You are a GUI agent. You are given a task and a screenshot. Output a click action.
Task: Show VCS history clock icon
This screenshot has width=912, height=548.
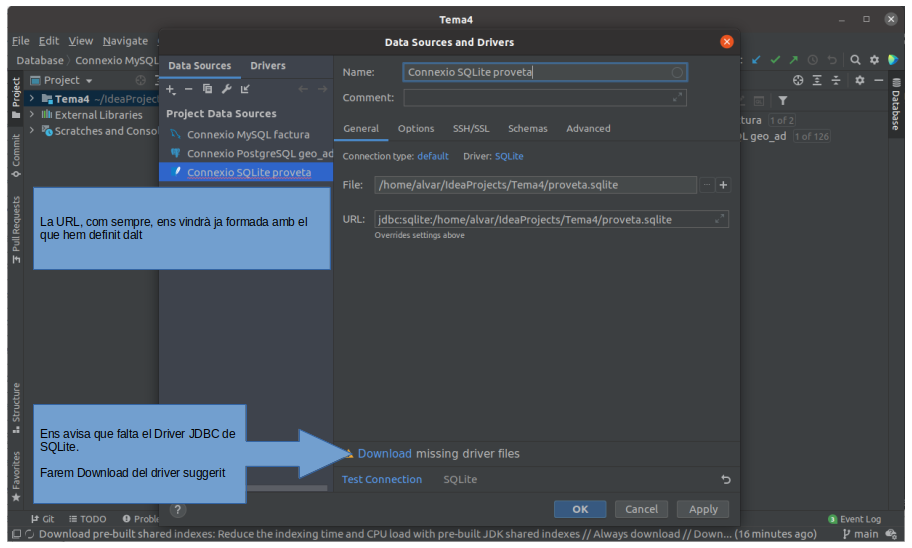point(813,60)
